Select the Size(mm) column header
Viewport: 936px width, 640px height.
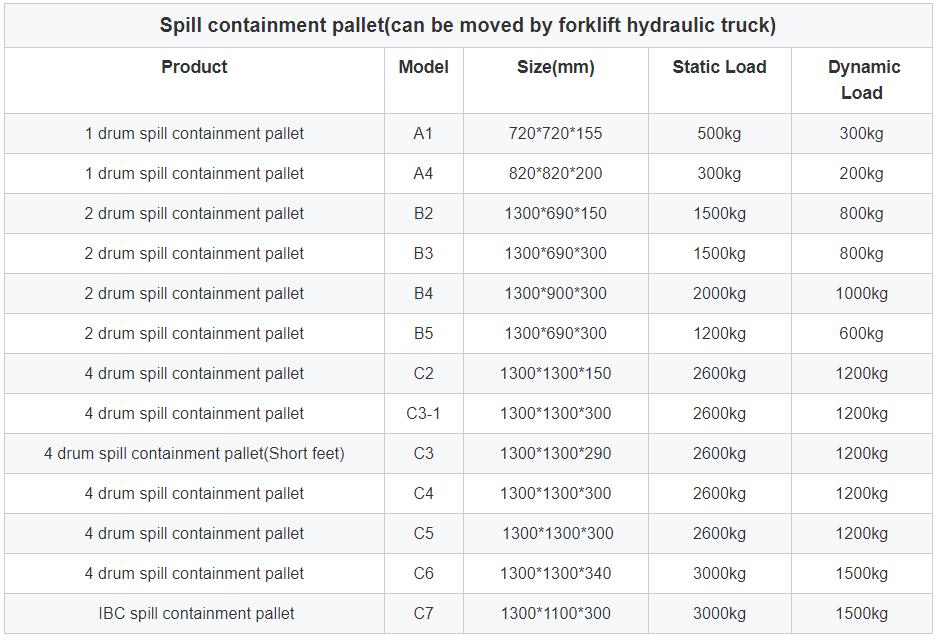point(555,80)
